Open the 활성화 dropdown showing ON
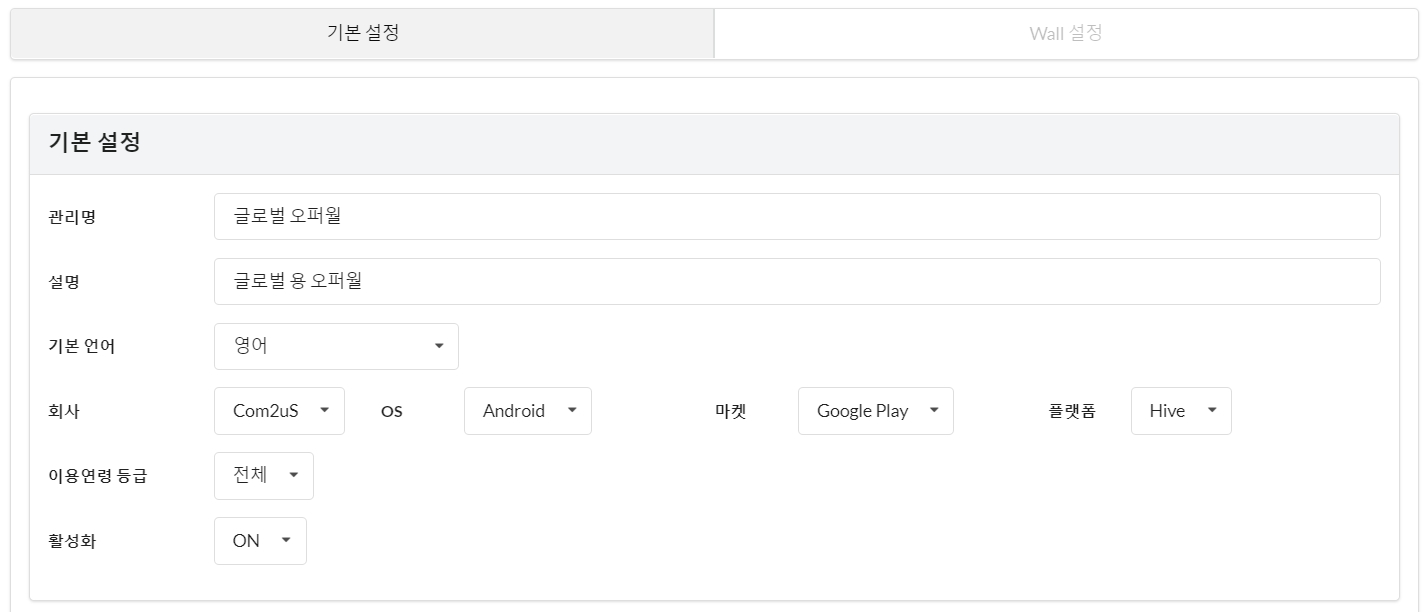Viewport: 1428px width, 612px height. (260, 541)
